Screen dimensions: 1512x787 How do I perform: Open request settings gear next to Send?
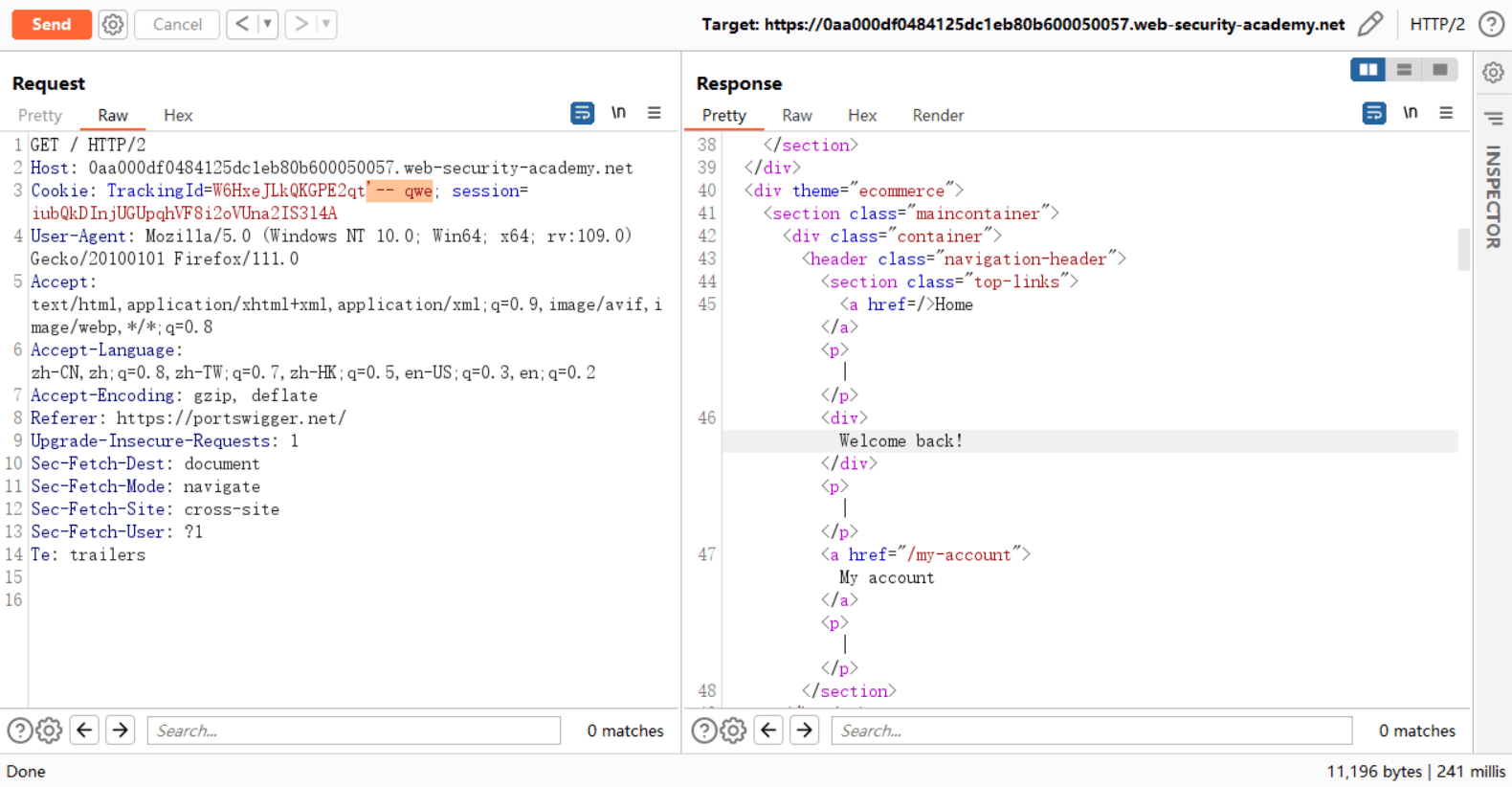[x=113, y=24]
